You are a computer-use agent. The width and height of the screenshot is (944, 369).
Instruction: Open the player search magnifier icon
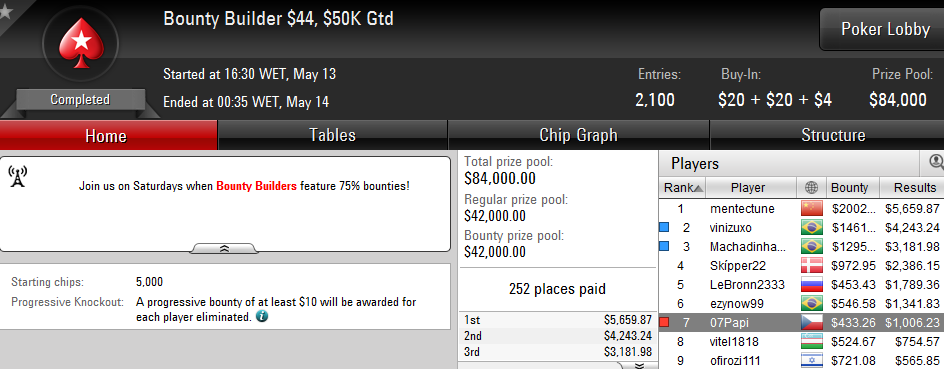click(x=936, y=162)
